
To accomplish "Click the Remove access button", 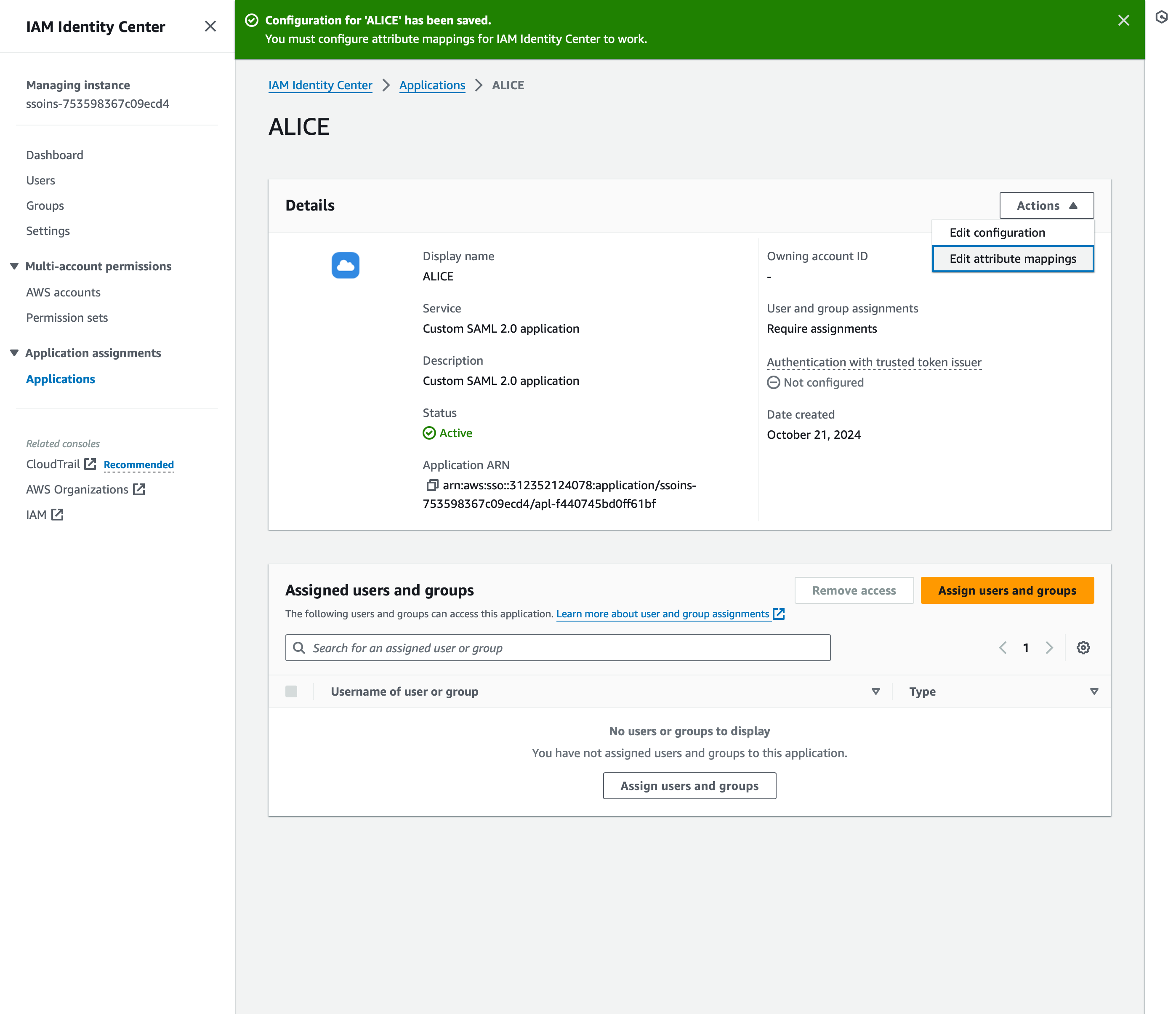I will point(854,590).
